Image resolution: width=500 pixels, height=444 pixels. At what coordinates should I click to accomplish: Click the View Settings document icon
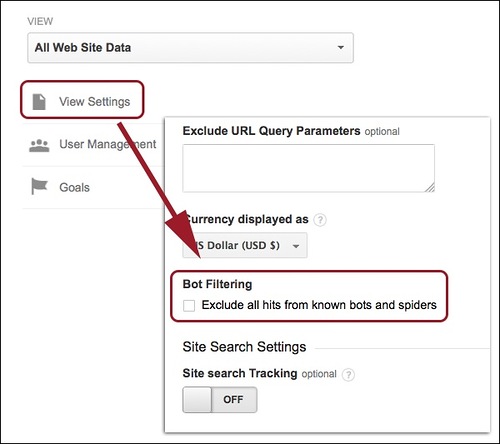(x=39, y=102)
